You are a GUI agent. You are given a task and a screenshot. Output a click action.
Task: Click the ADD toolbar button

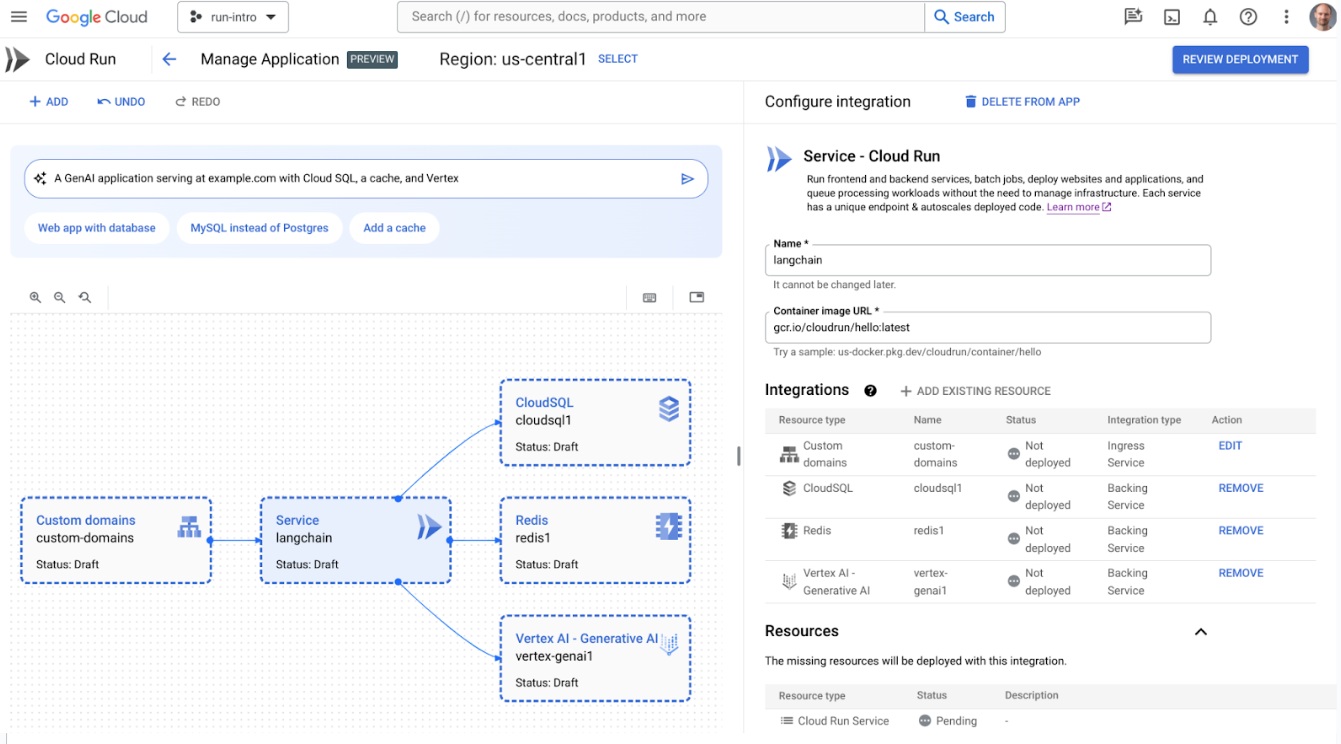[48, 102]
